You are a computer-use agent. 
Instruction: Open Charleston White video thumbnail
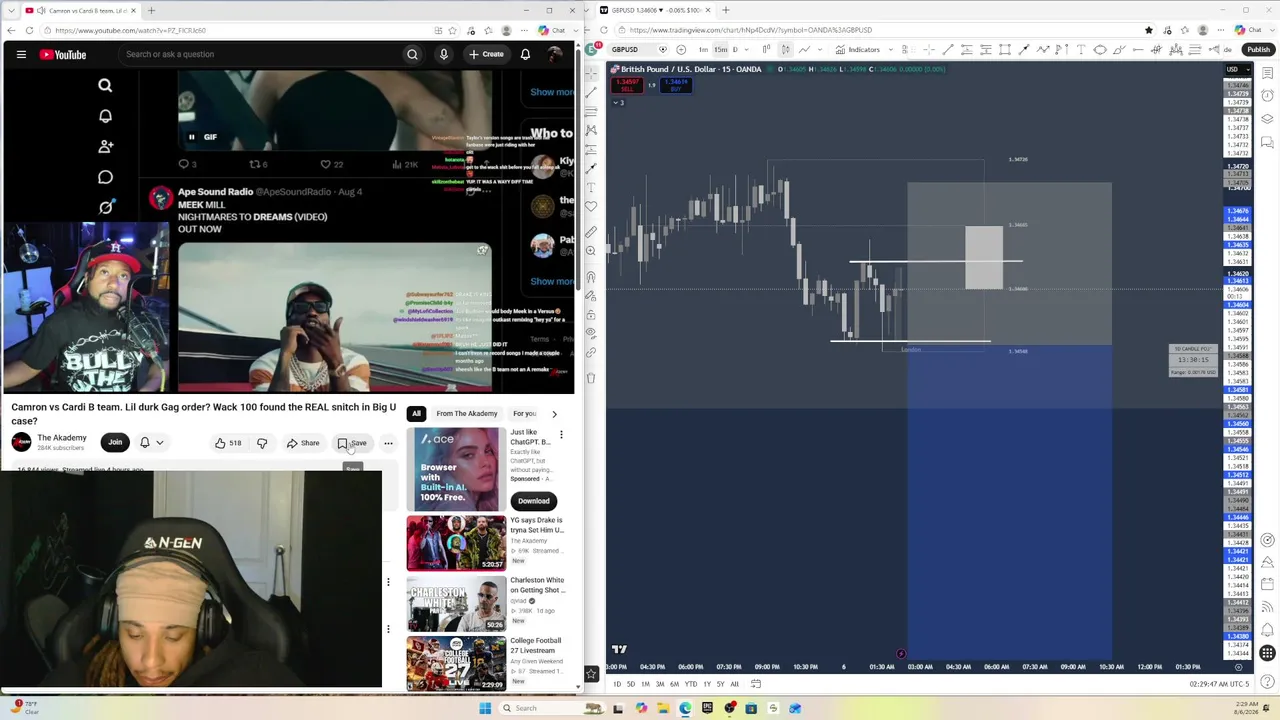(456, 603)
